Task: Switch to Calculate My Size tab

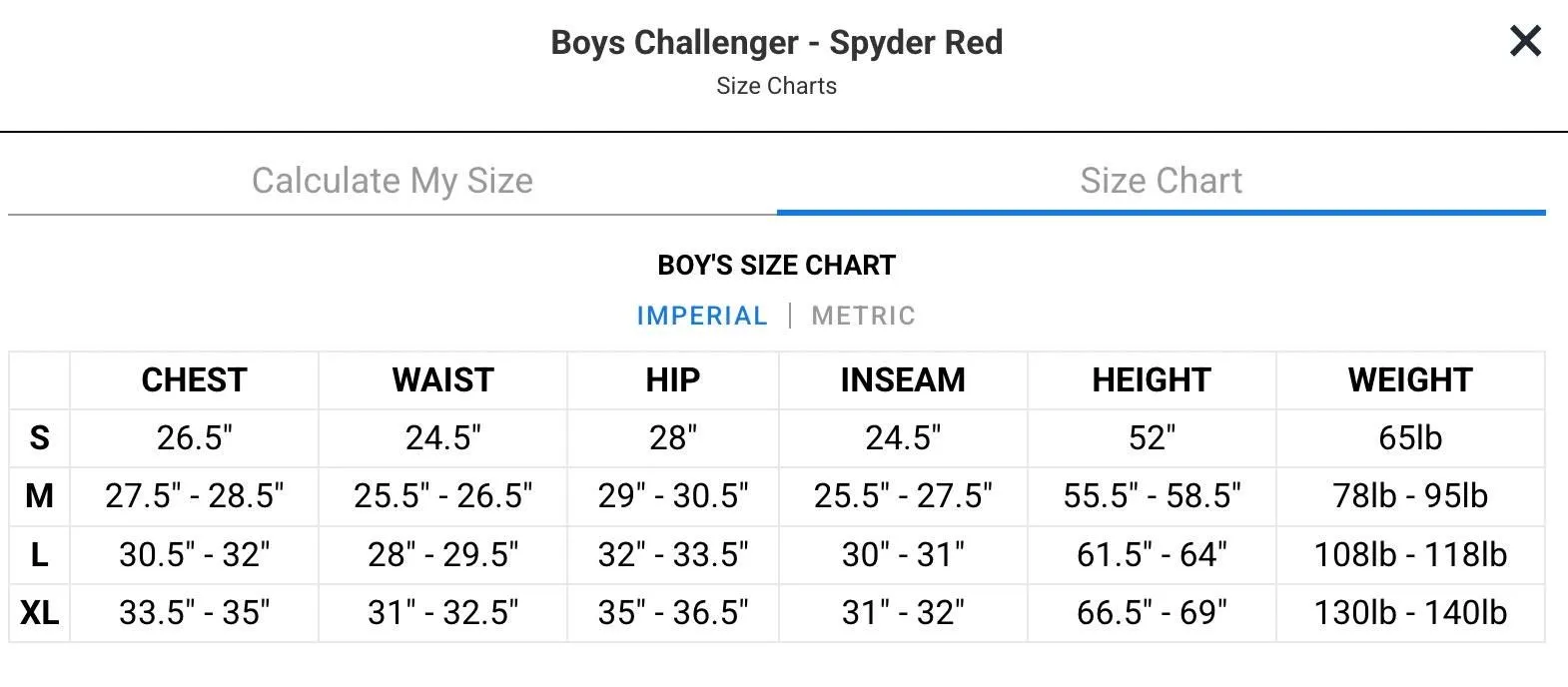Action: 392,181
